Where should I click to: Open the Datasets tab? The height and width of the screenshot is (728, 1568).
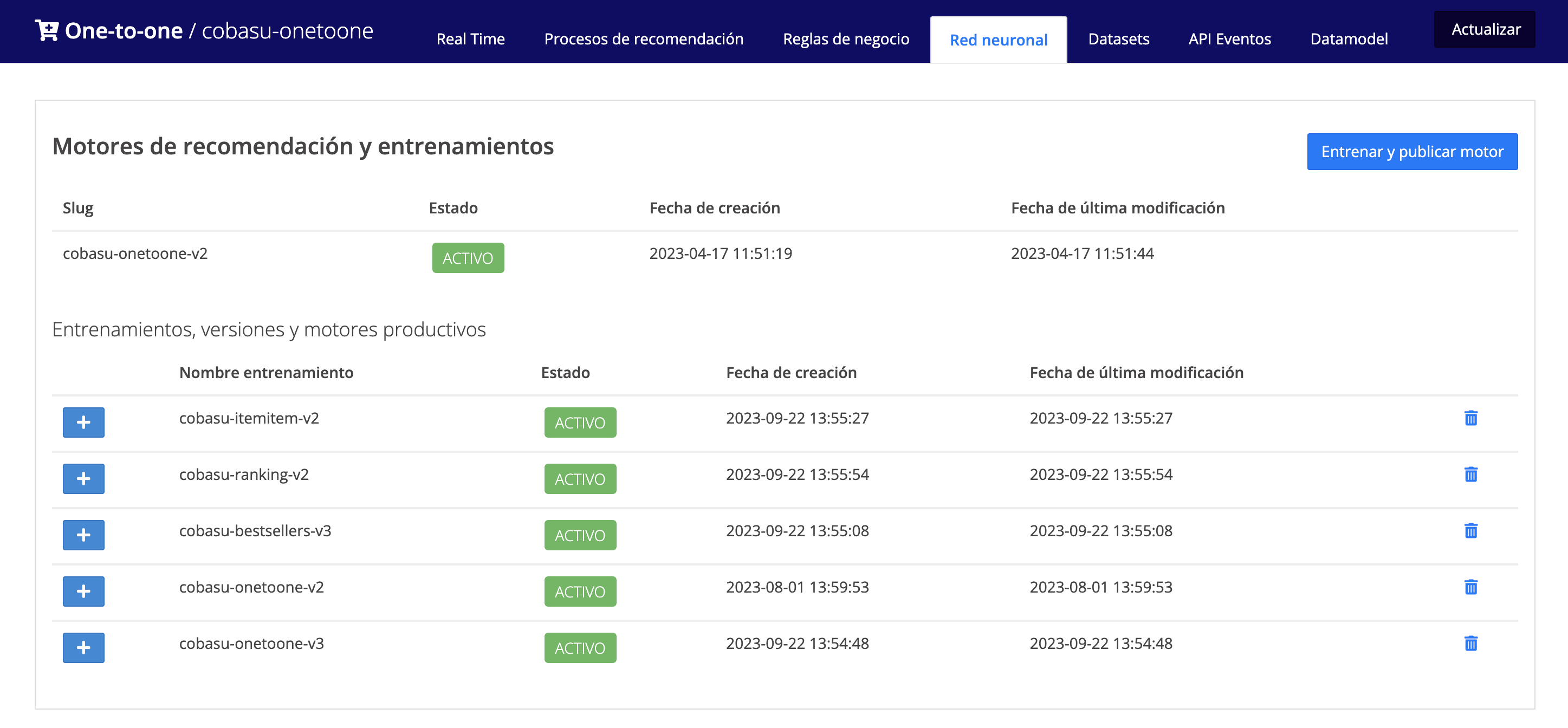pos(1118,40)
